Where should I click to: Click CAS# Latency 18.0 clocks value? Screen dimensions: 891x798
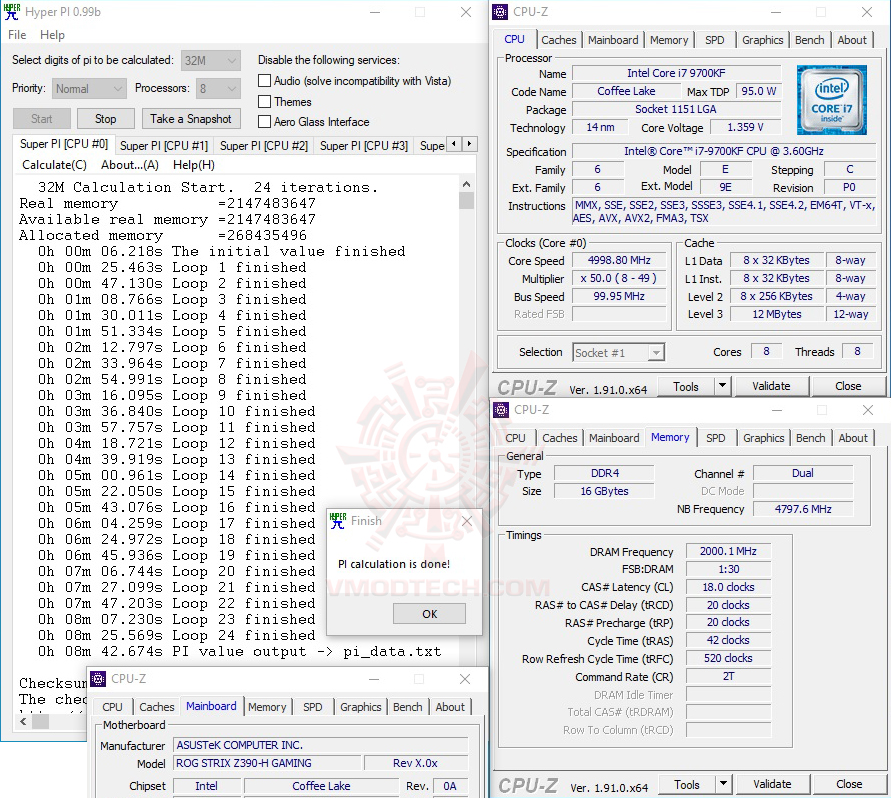728,587
